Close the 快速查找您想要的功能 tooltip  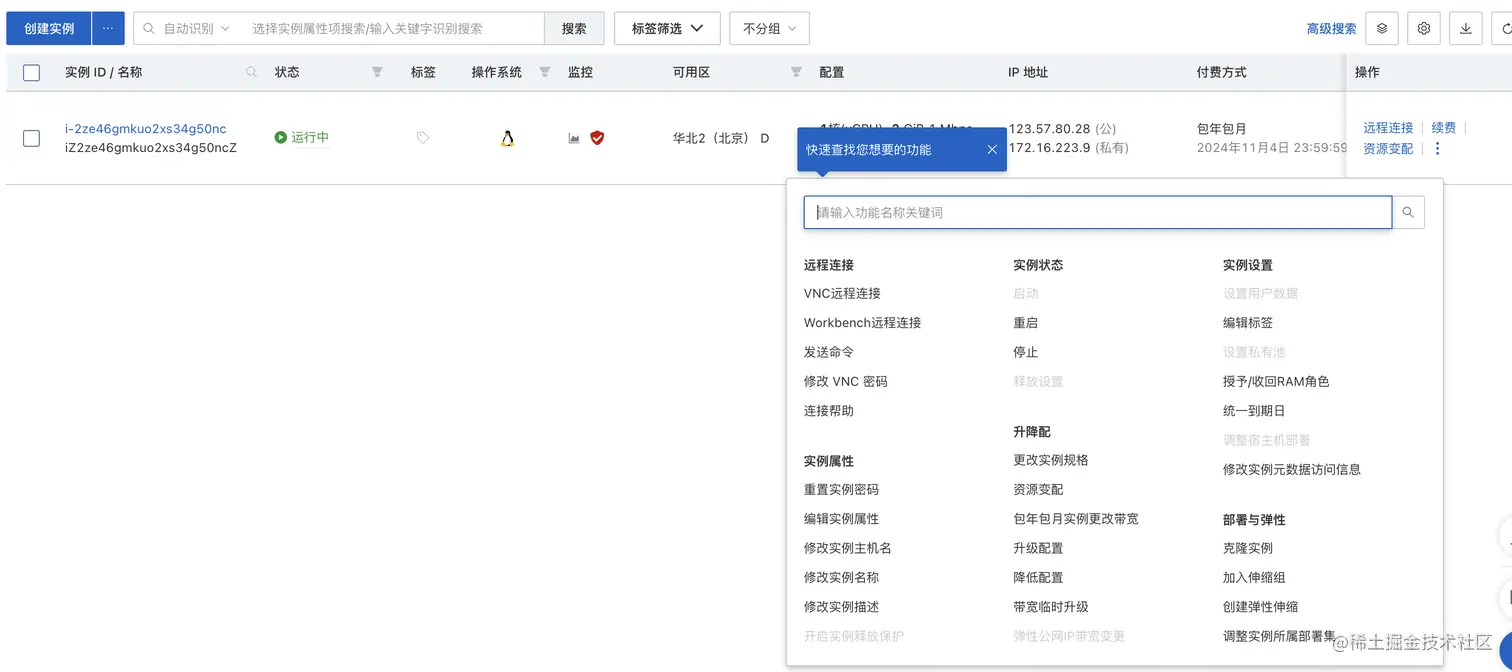[x=992, y=150]
